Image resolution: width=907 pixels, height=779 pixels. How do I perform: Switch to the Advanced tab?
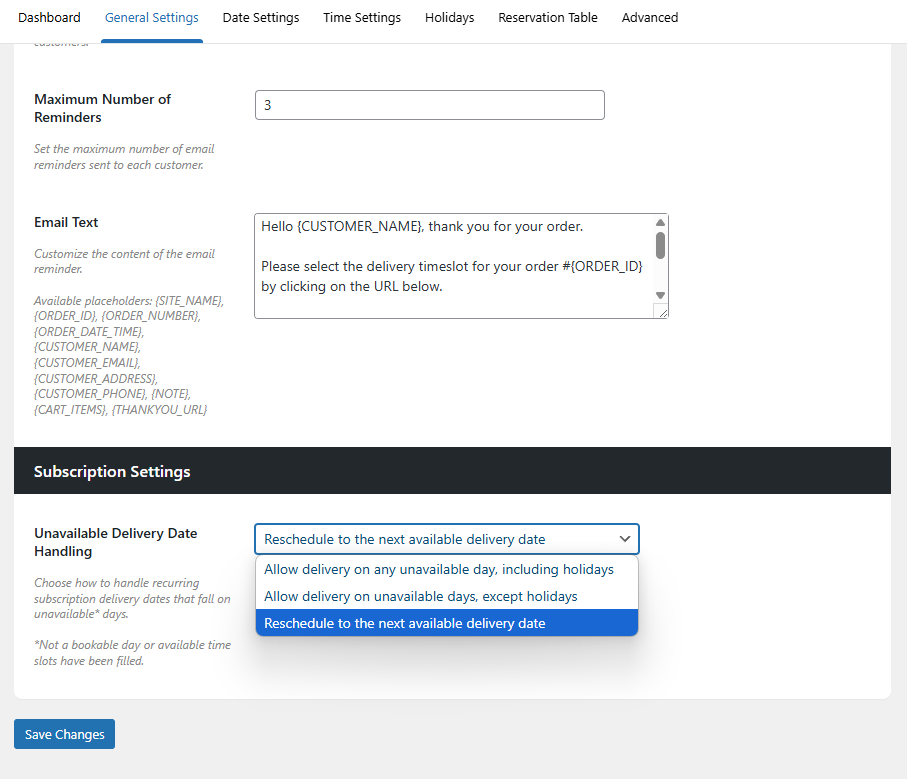650,17
